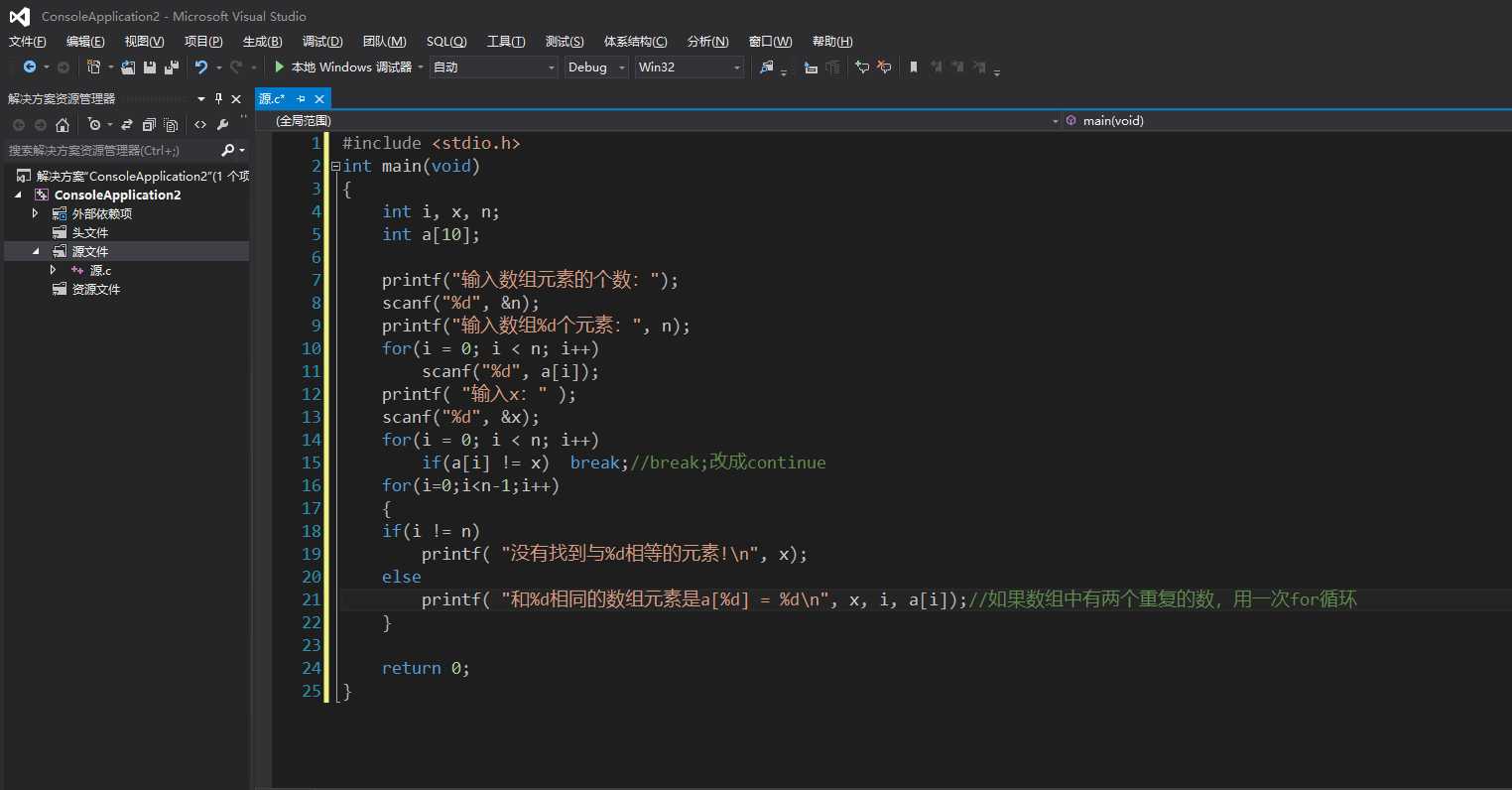Sync with the active document in Solution Explorer
Viewport: 1512px width, 790px height.
(x=126, y=125)
